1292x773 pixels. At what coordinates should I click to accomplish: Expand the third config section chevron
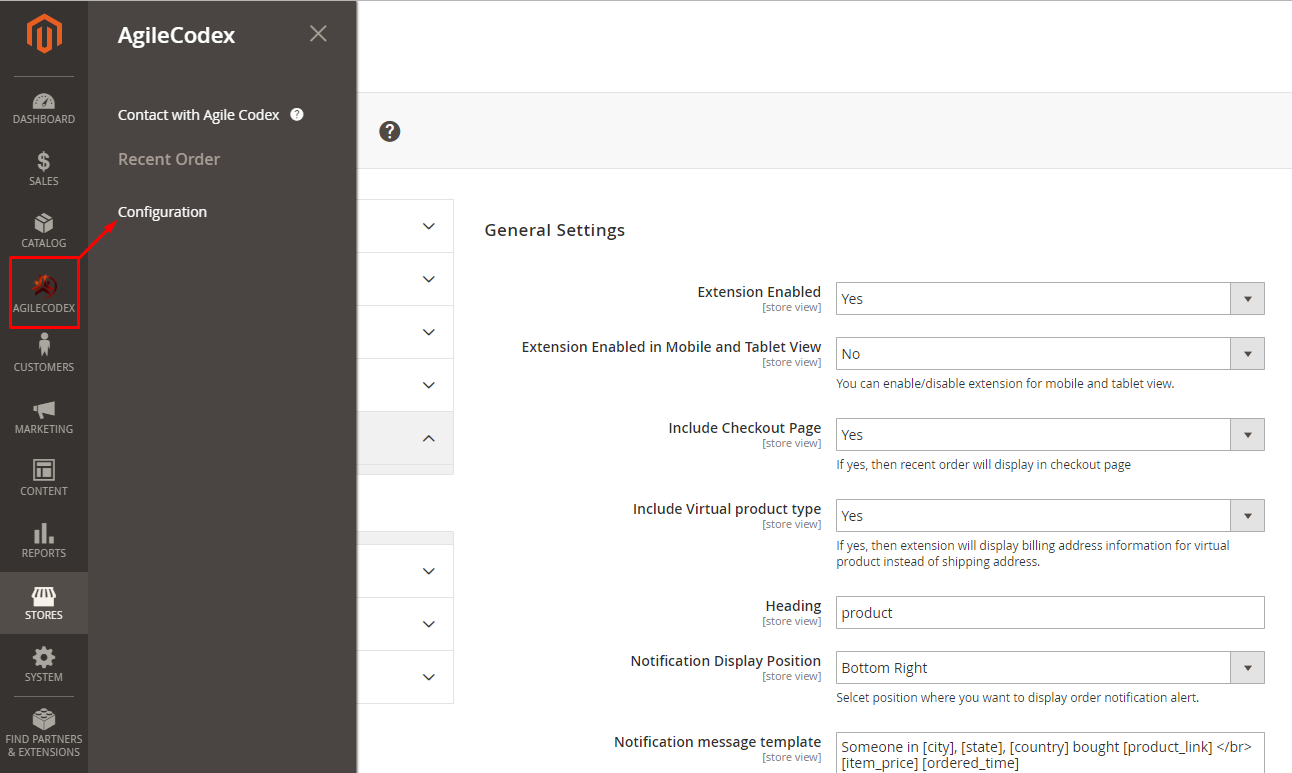(x=429, y=332)
